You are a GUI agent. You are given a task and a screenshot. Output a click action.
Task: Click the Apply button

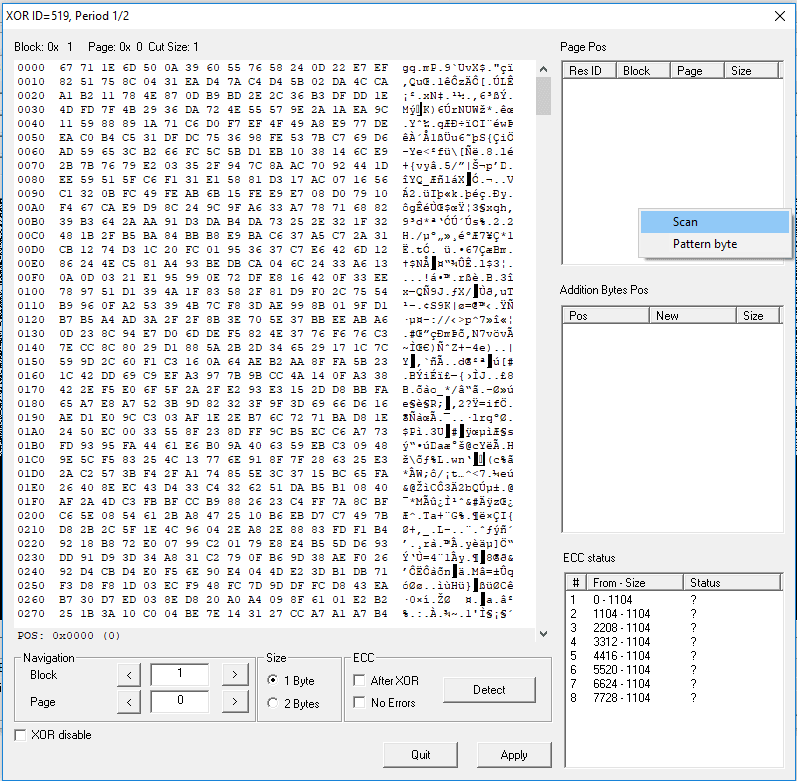point(514,755)
